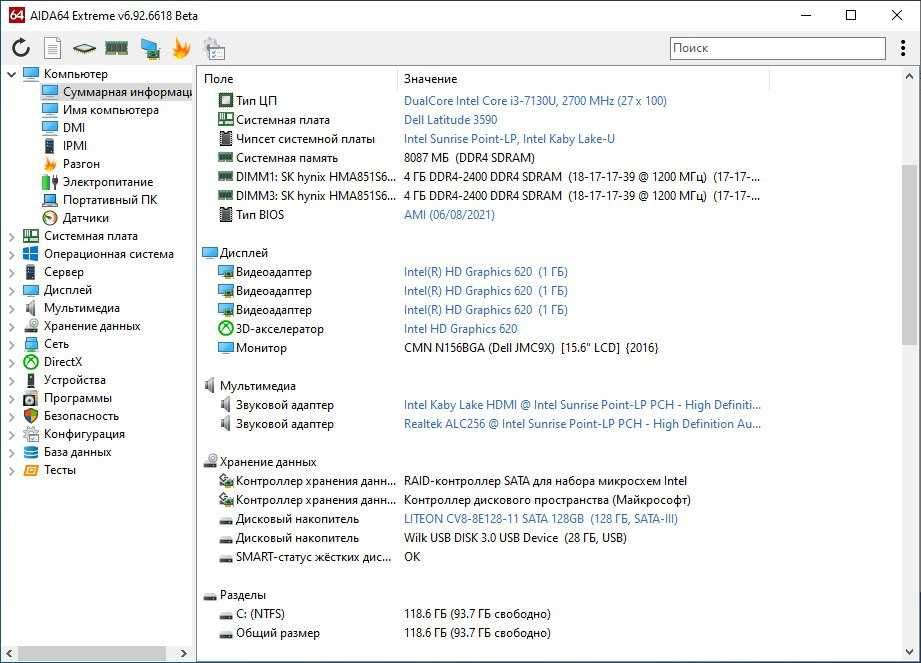
Task: Select the Общий размер row
Action: point(384,633)
